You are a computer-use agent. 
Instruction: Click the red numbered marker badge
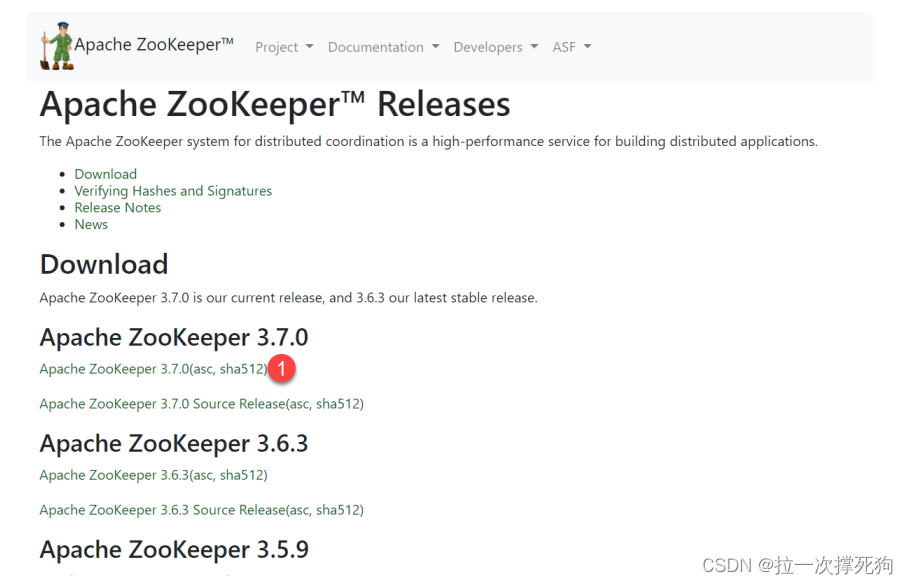click(281, 368)
